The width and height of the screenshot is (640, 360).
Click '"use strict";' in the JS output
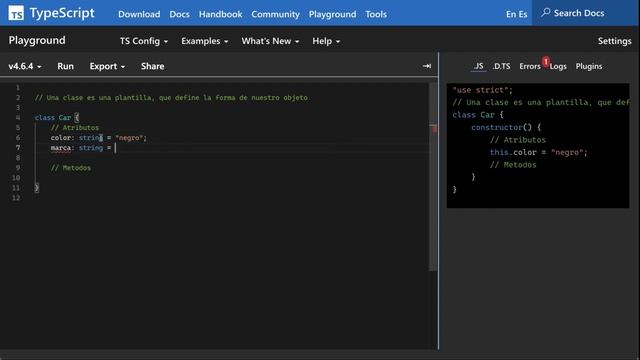click(x=482, y=90)
